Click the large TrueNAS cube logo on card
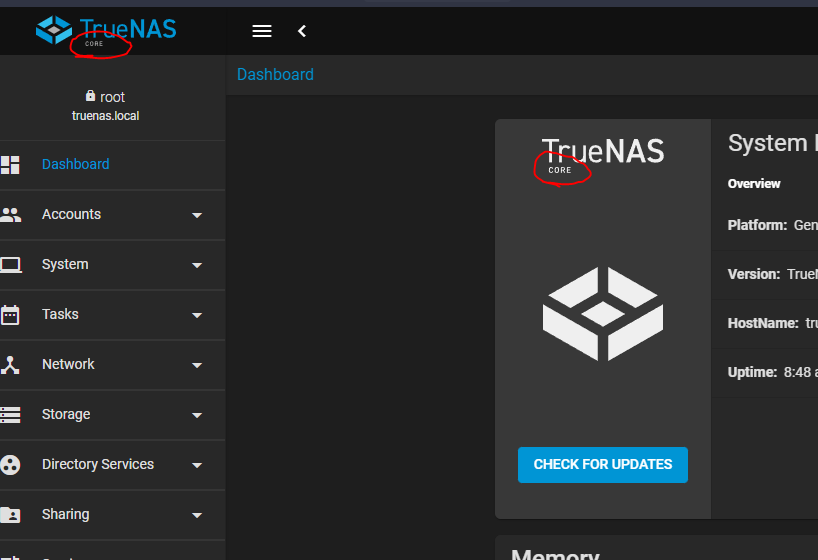The image size is (818, 560). (x=603, y=314)
